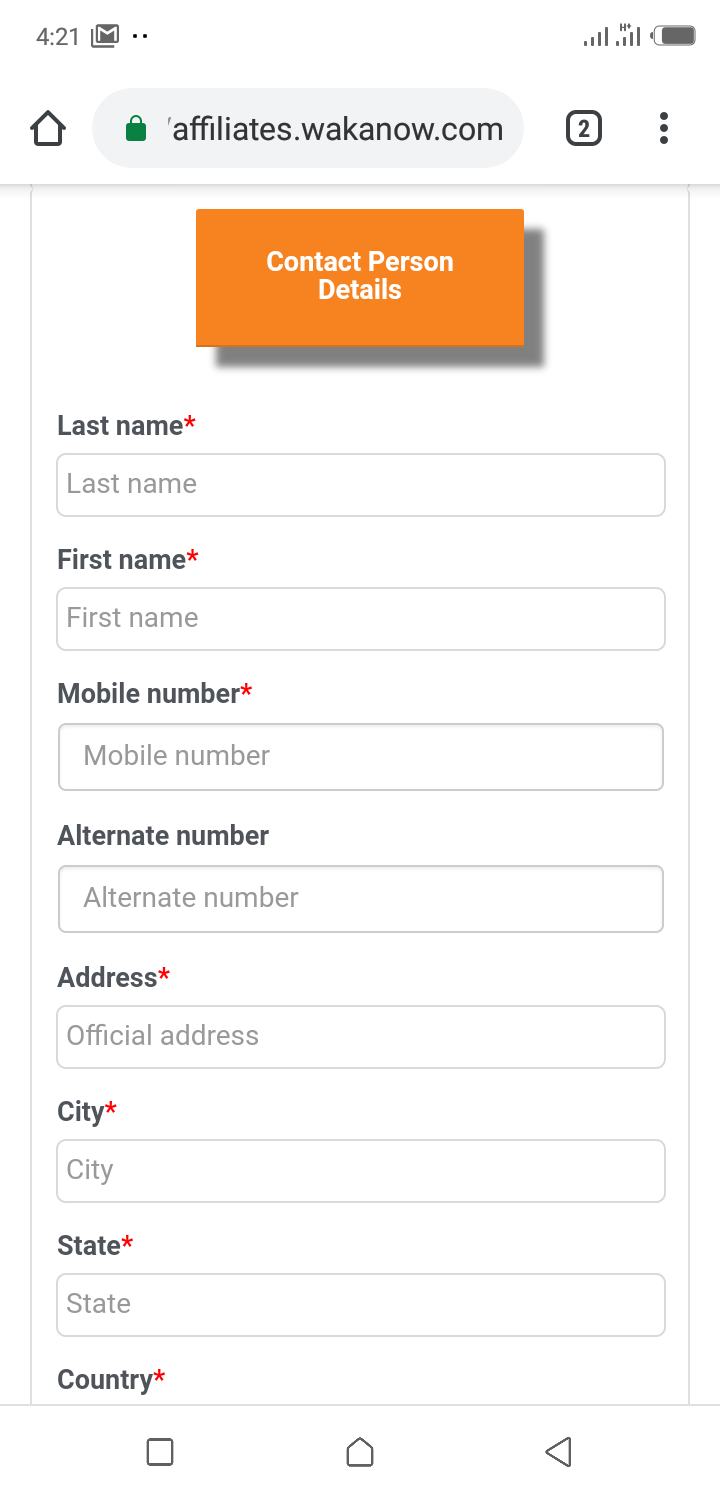Focus the Last name input field
Viewport: 720px width, 1500px height.
360,485
